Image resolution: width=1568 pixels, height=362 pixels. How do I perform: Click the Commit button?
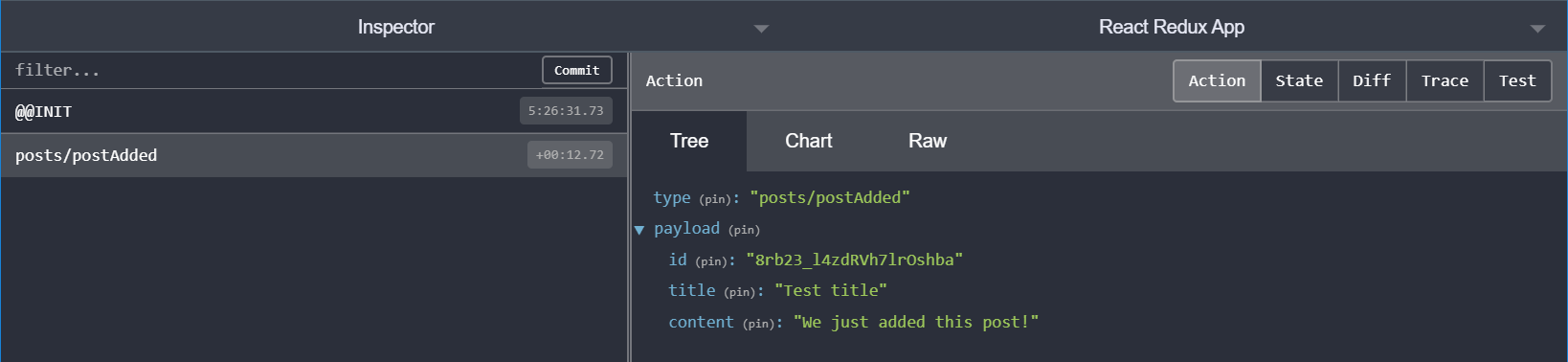point(576,70)
